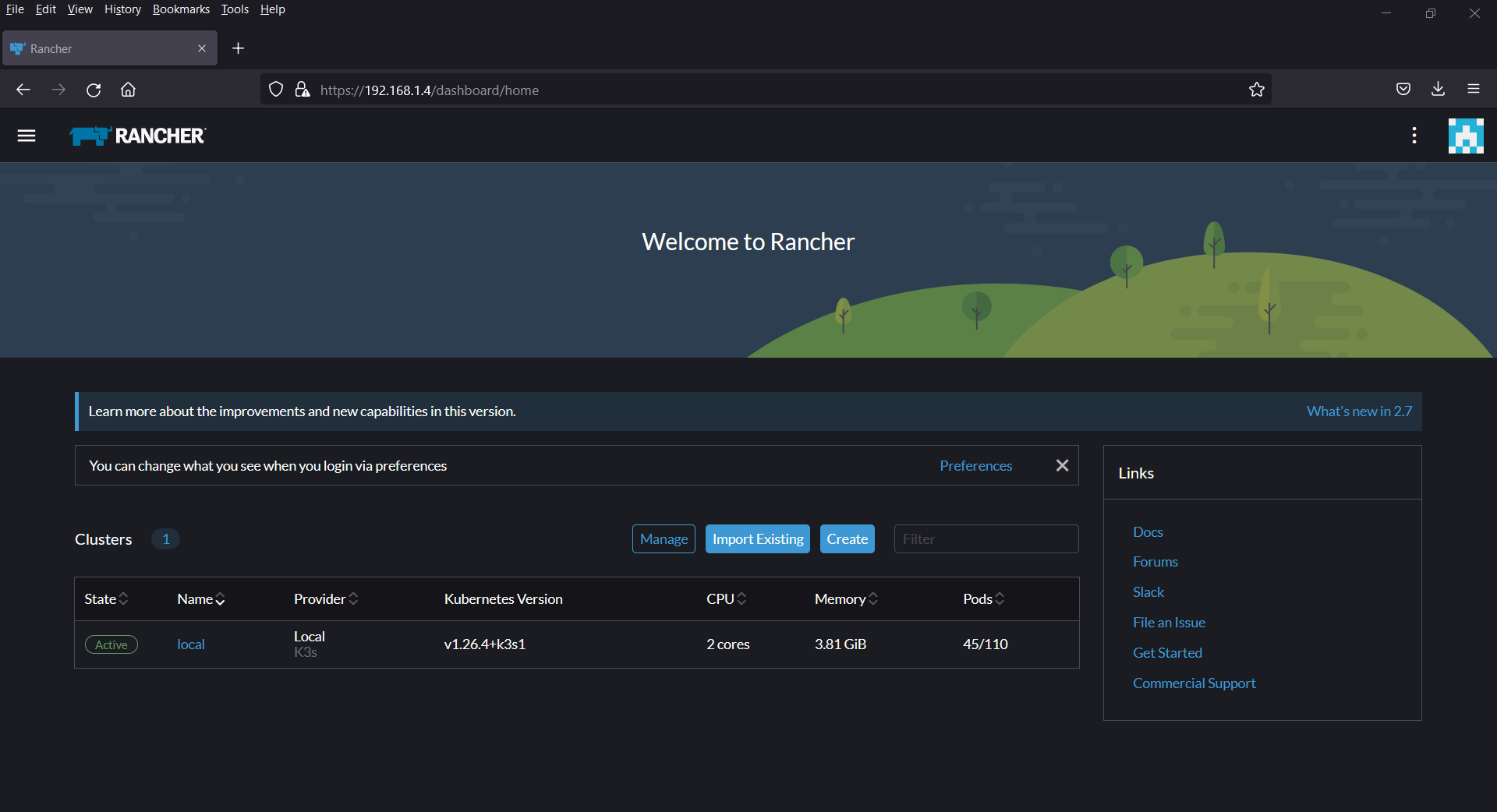Show tracking protection shield info
1497x812 pixels.
click(x=276, y=90)
